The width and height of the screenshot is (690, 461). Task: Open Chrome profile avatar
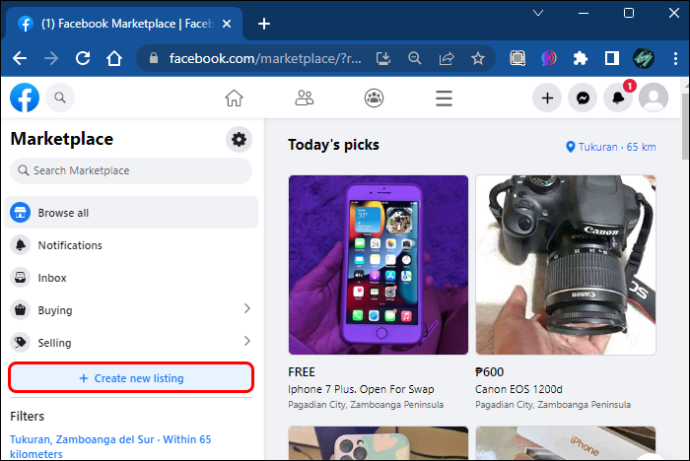point(643,58)
